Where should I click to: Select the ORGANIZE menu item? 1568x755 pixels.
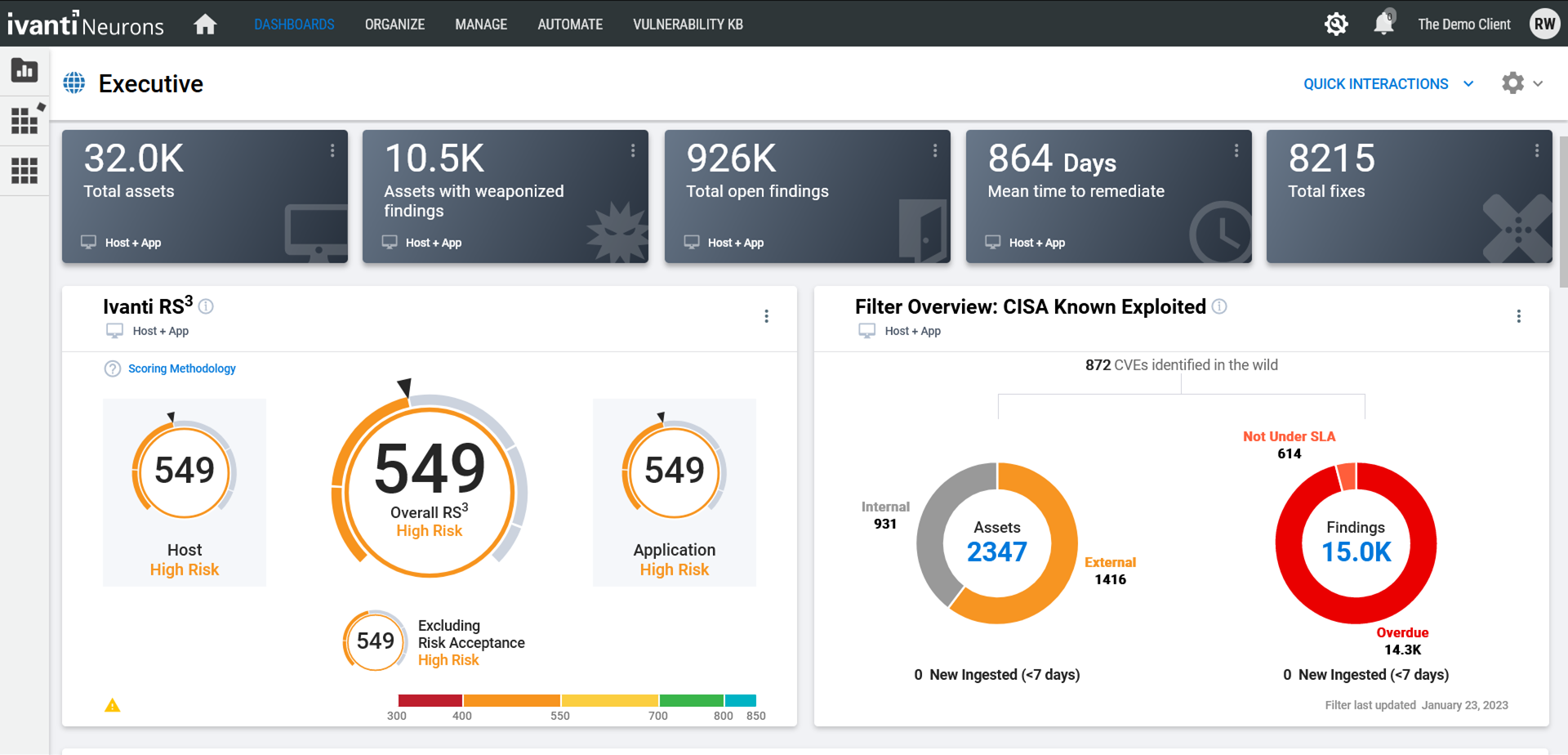(394, 24)
